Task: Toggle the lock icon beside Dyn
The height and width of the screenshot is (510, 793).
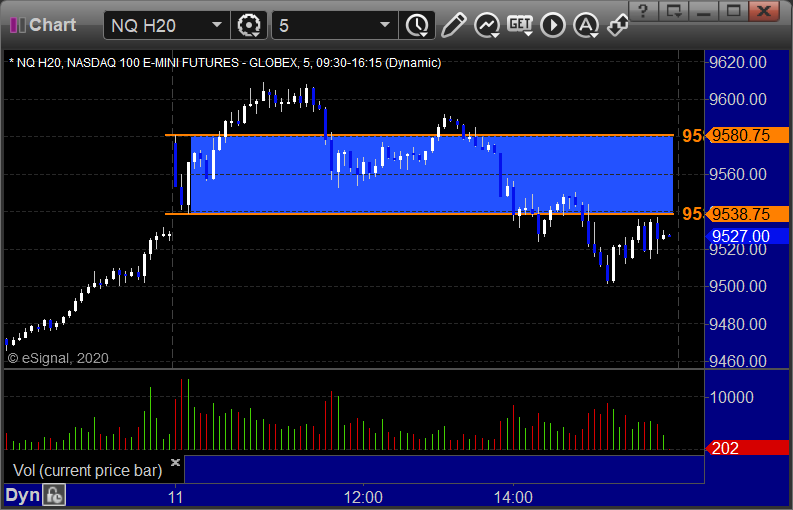Action: 54,495
